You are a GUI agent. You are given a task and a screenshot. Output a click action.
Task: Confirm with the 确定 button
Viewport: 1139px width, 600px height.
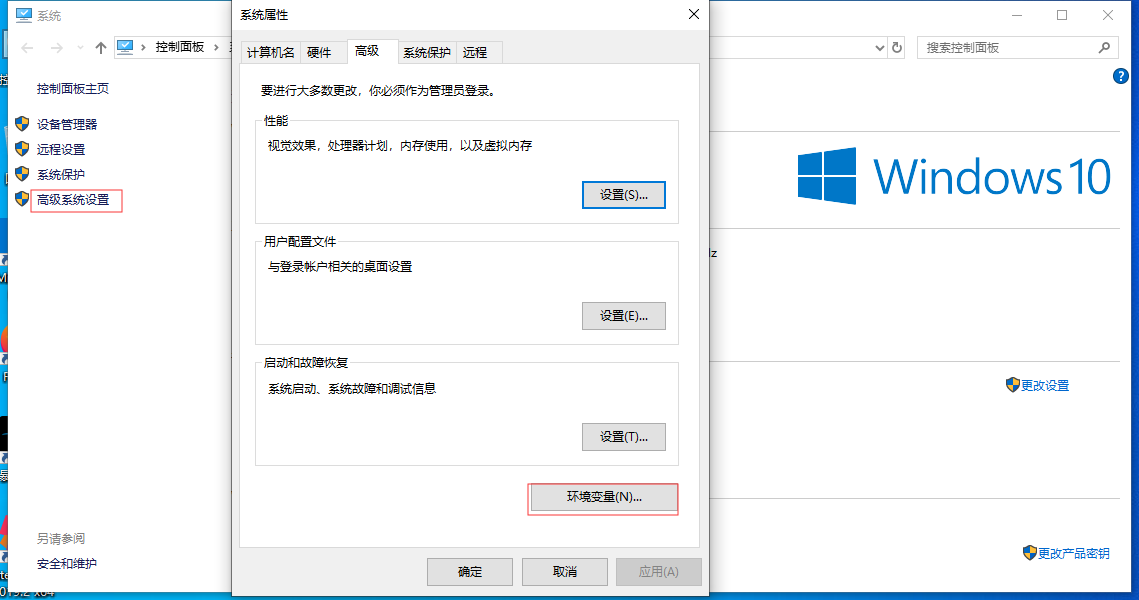point(470,572)
